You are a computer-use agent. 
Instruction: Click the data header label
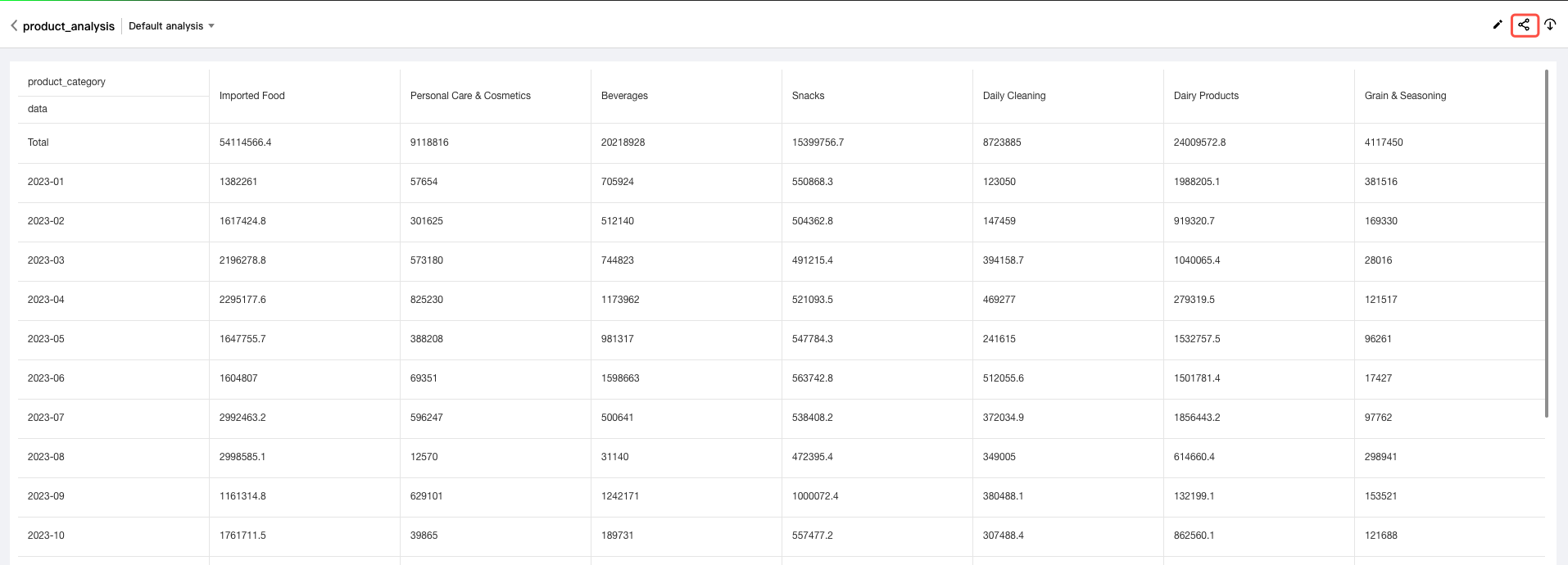point(38,109)
